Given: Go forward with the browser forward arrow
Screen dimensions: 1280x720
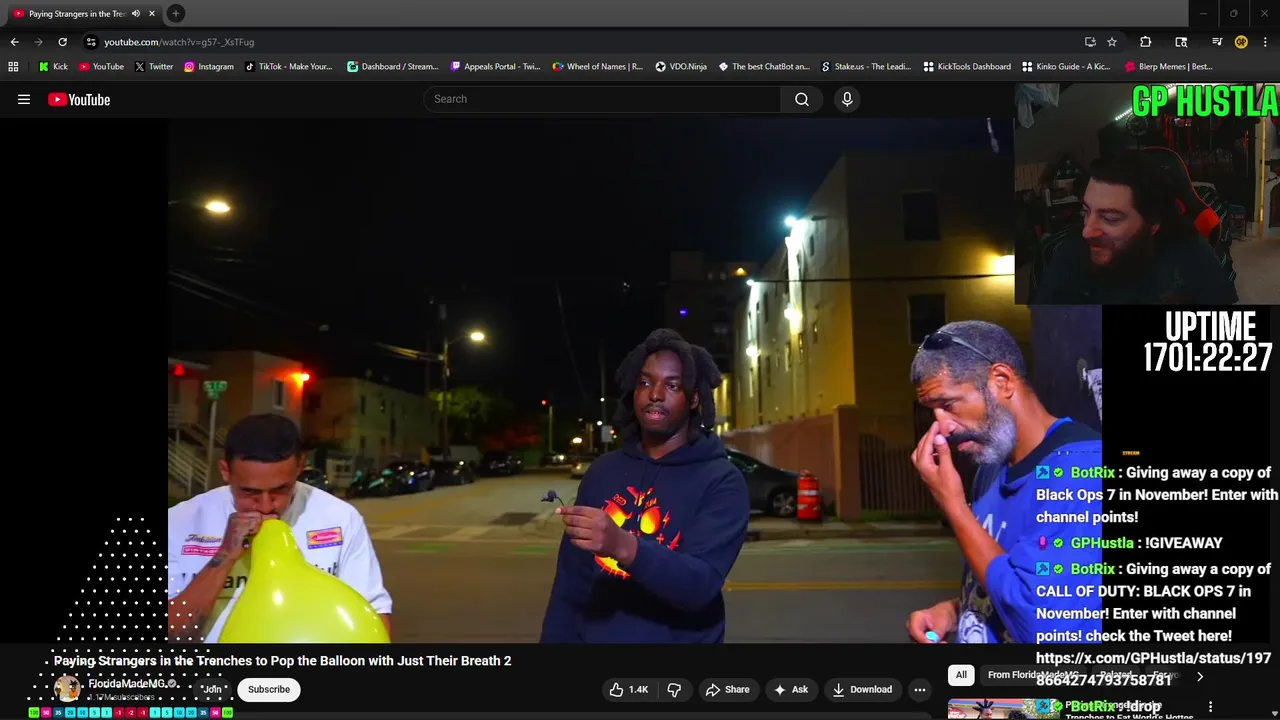Looking at the screenshot, I should (38, 42).
